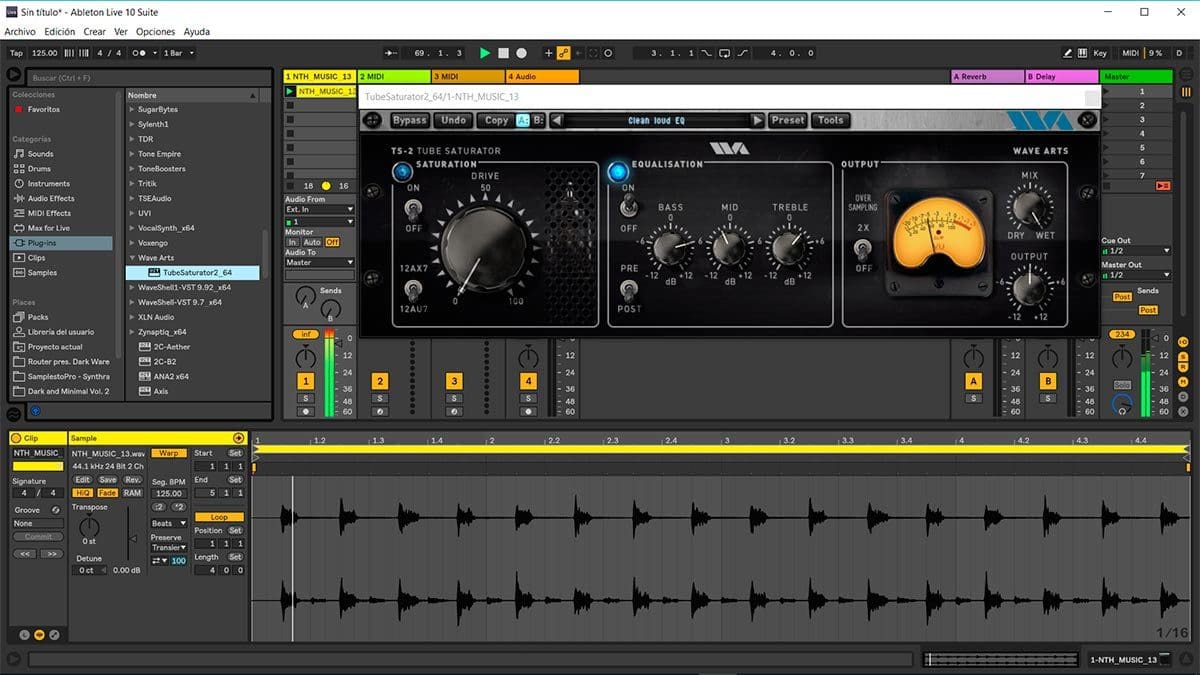
Task: Toggle the Automation Arm icon
Action: 564,53
